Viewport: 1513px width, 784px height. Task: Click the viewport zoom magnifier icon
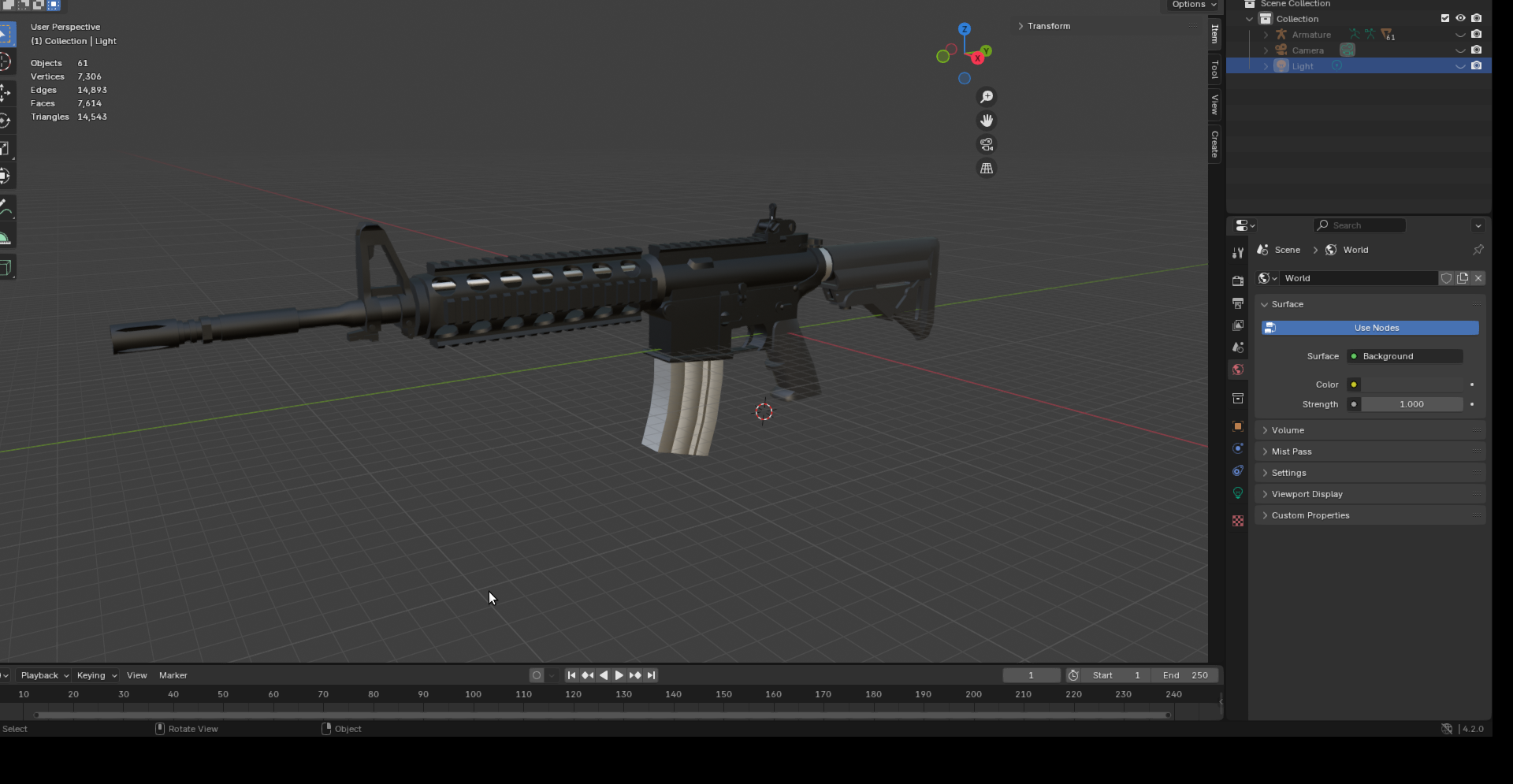click(x=986, y=97)
